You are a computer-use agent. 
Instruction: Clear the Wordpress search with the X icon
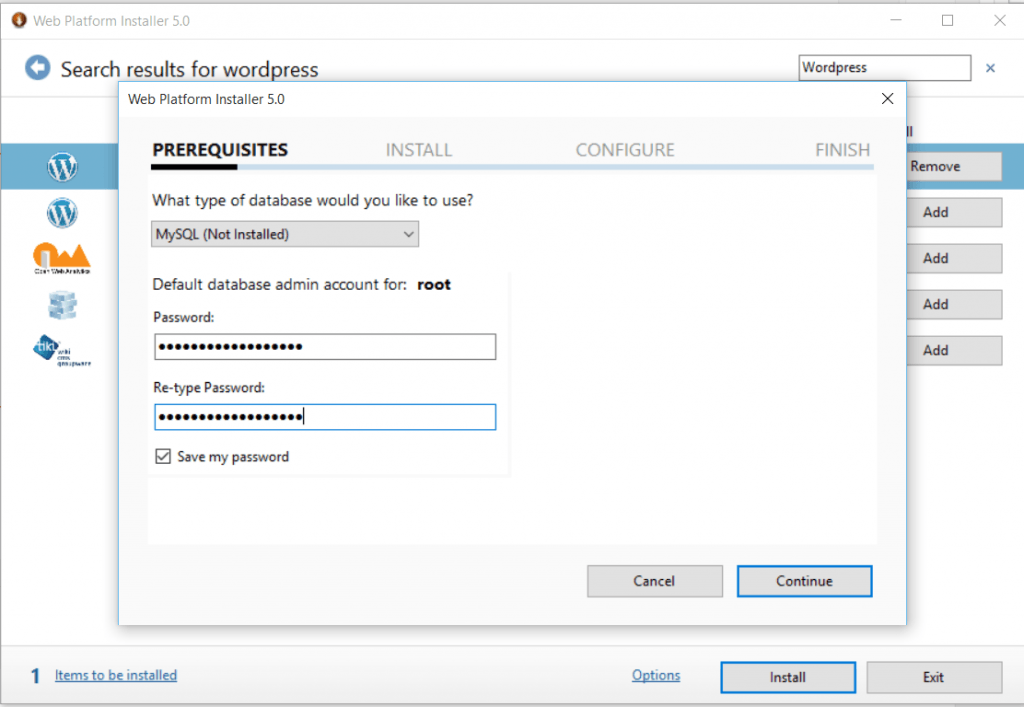click(990, 68)
